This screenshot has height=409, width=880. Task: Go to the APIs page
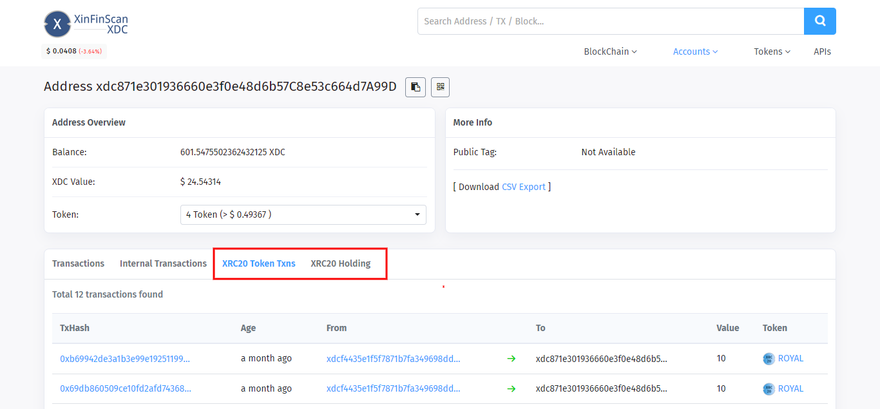pyautogui.click(x=822, y=52)
